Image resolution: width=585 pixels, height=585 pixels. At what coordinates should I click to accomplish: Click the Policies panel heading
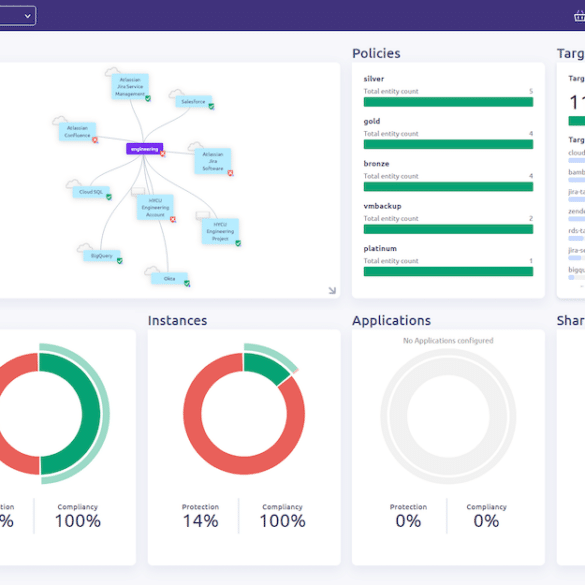pos(376,53)
